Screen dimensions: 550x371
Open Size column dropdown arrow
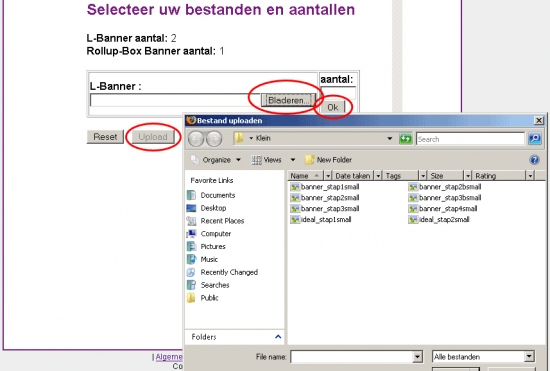pyautogui.click(x=468, y=176)
